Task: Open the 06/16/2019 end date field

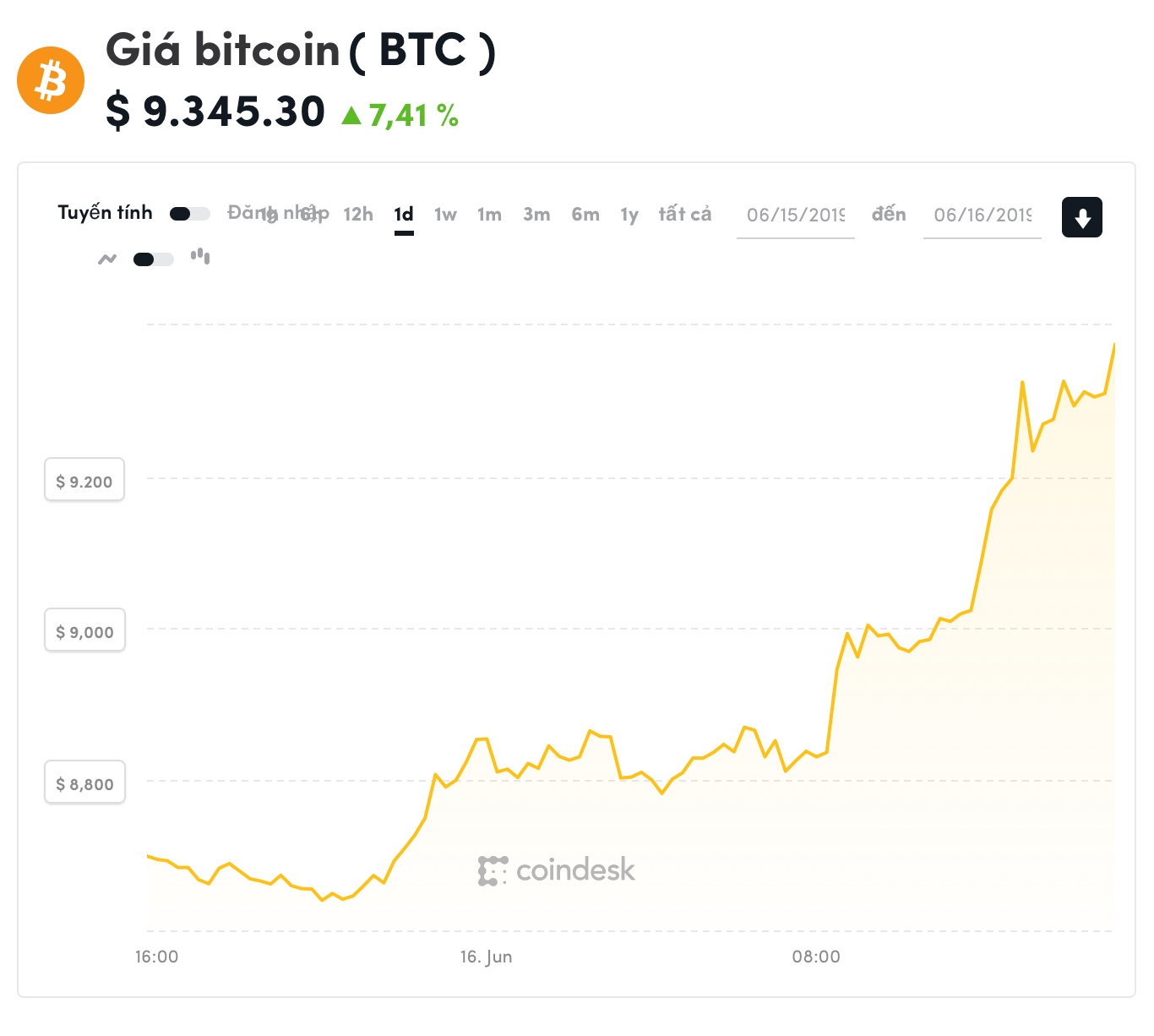Action: pos(983,215)
